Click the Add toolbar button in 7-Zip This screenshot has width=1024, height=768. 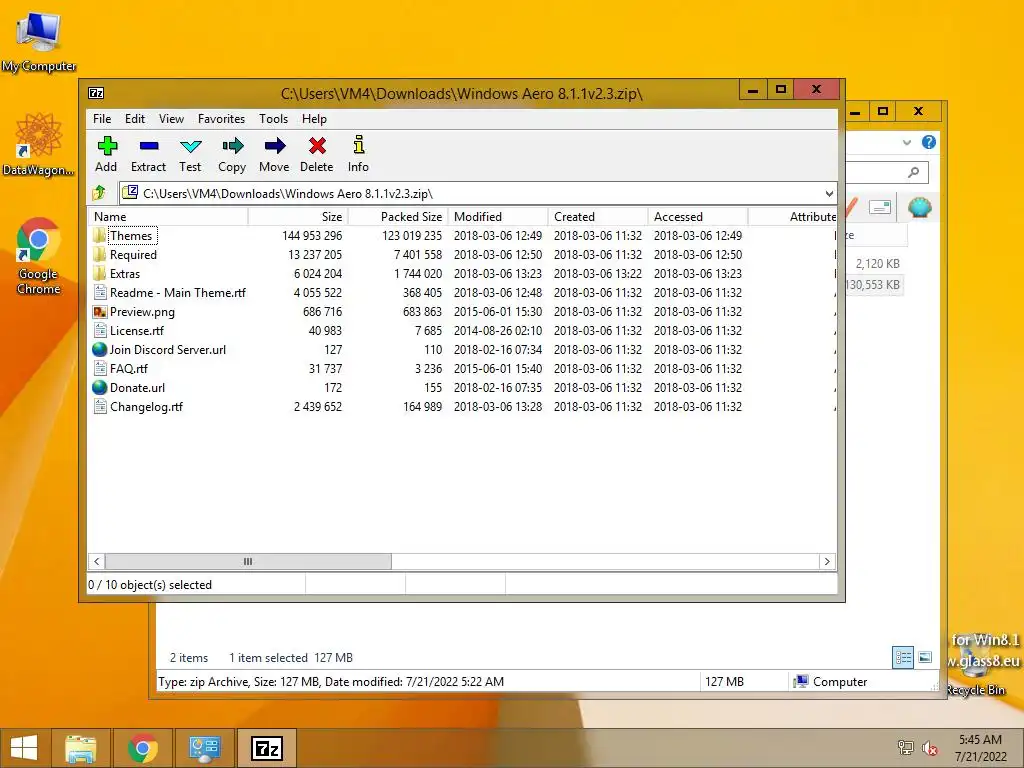click(106, 154)
